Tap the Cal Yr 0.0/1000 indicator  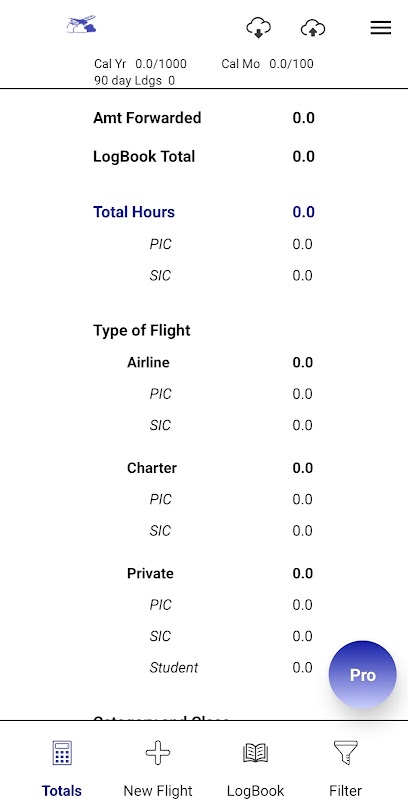point(140,64)
